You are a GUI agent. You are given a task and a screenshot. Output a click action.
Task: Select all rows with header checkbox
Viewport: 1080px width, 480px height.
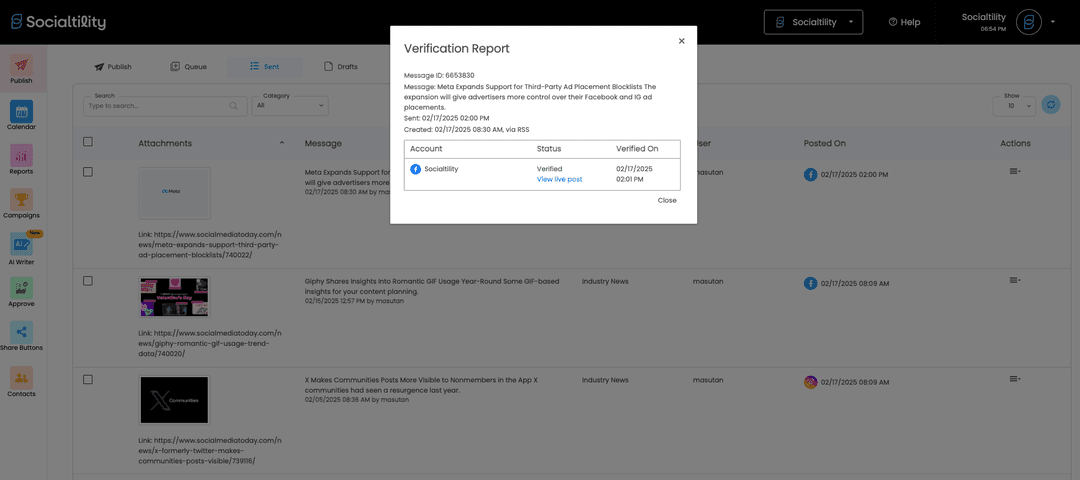[x=87, y=142]
